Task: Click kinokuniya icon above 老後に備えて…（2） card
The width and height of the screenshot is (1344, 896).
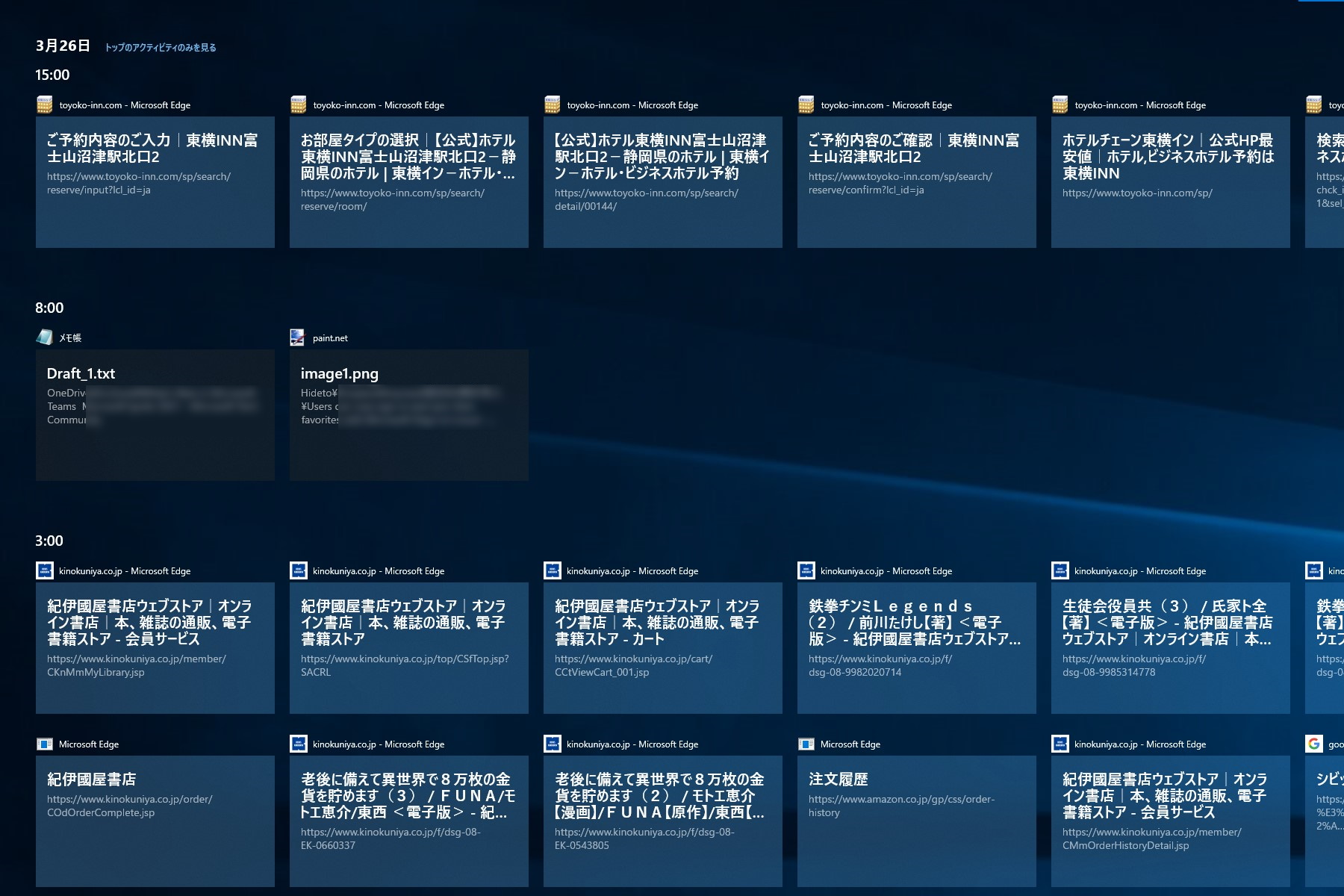Action: [x=553, y=744]
